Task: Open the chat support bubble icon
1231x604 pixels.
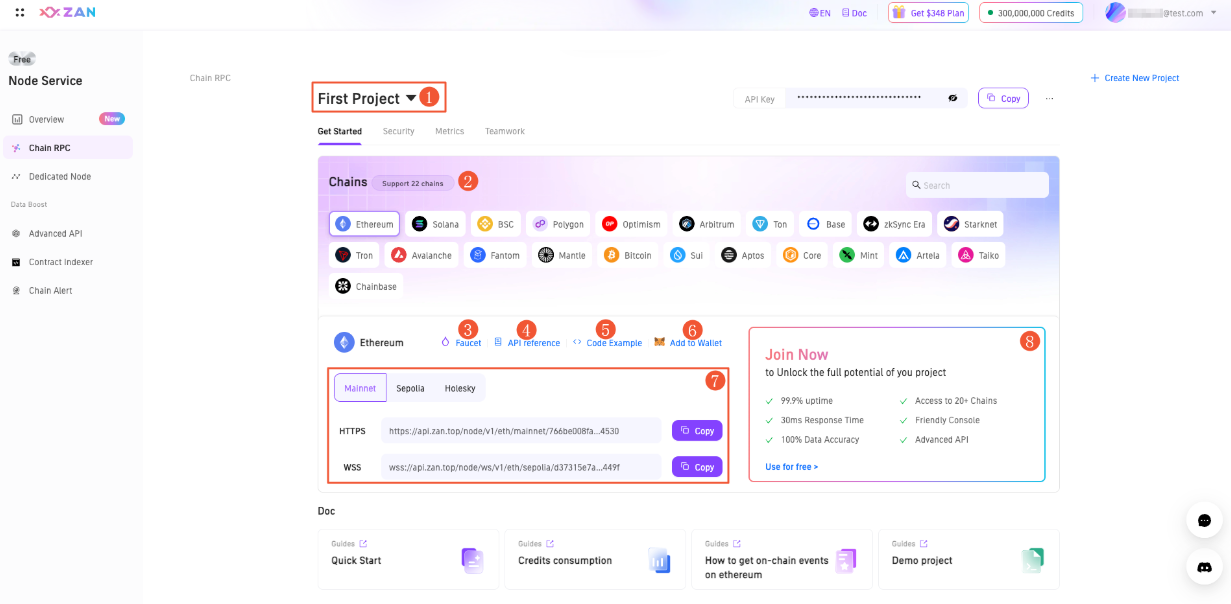Action: pos(1204,520)
